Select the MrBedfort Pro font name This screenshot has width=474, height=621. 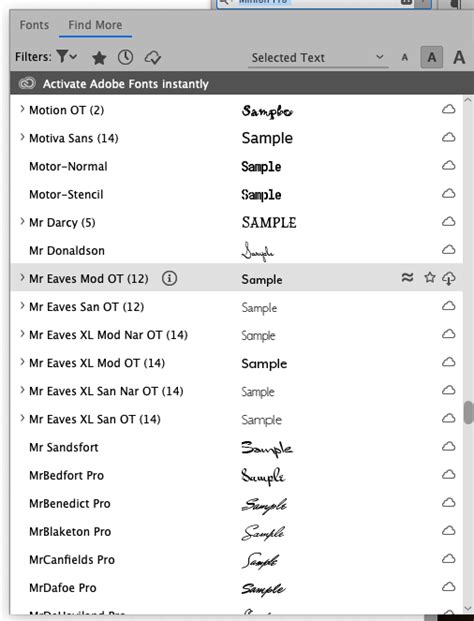(x=67, y=476)
